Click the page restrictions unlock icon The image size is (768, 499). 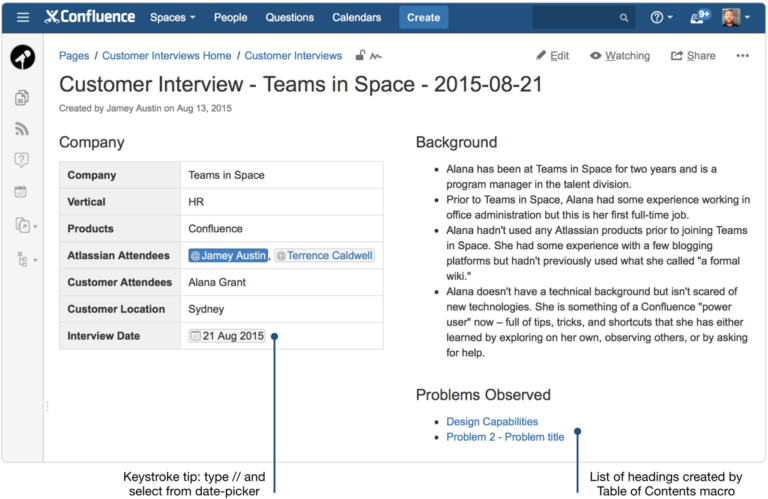pyautogui.click(x=360, y=55)
